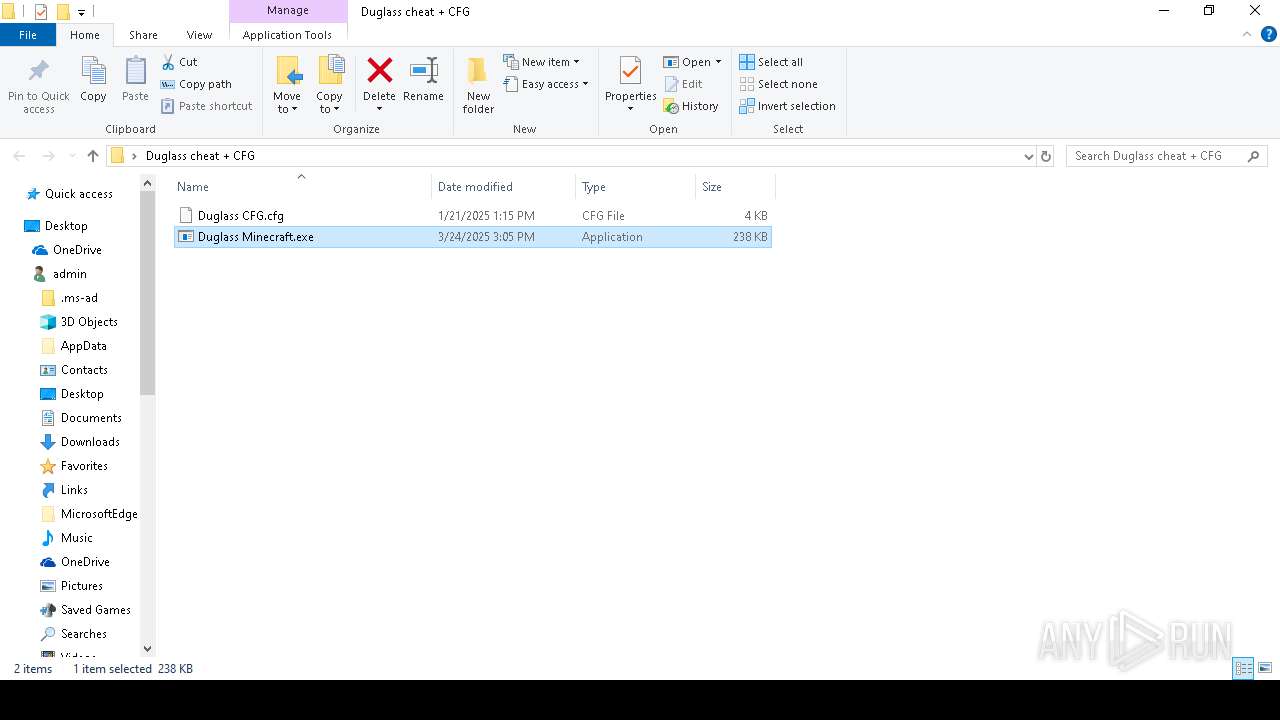The height and width of the screenshot is (720, 1280).
Task: Open the Recent locations dropdown arrow
Action: (72, 156)
